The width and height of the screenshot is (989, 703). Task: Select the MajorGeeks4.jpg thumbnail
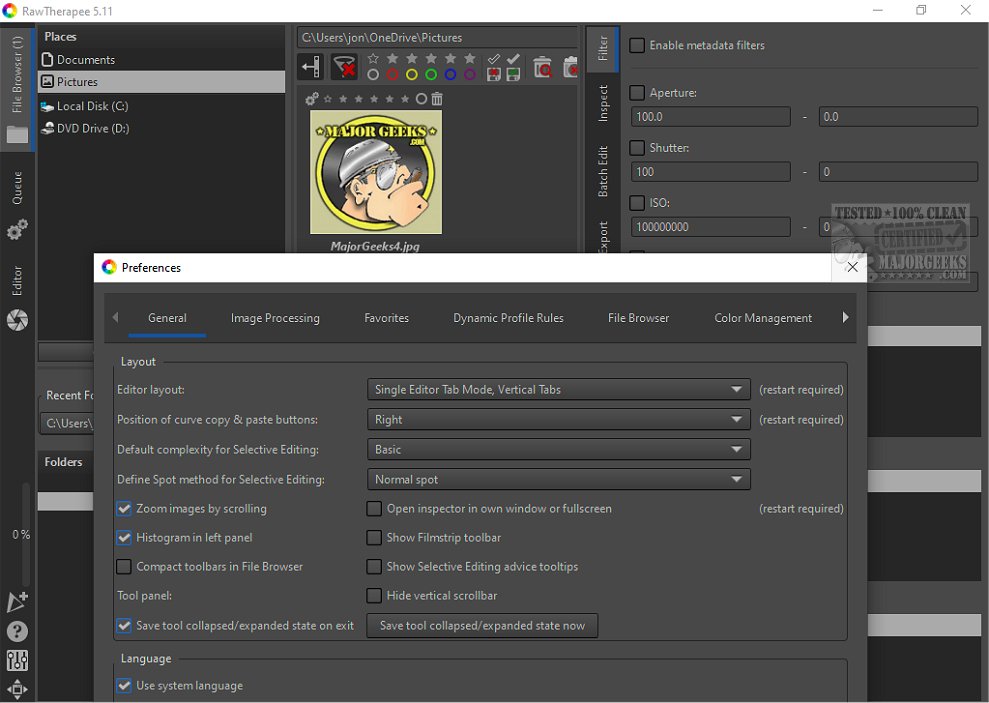(x=376, y=172)
